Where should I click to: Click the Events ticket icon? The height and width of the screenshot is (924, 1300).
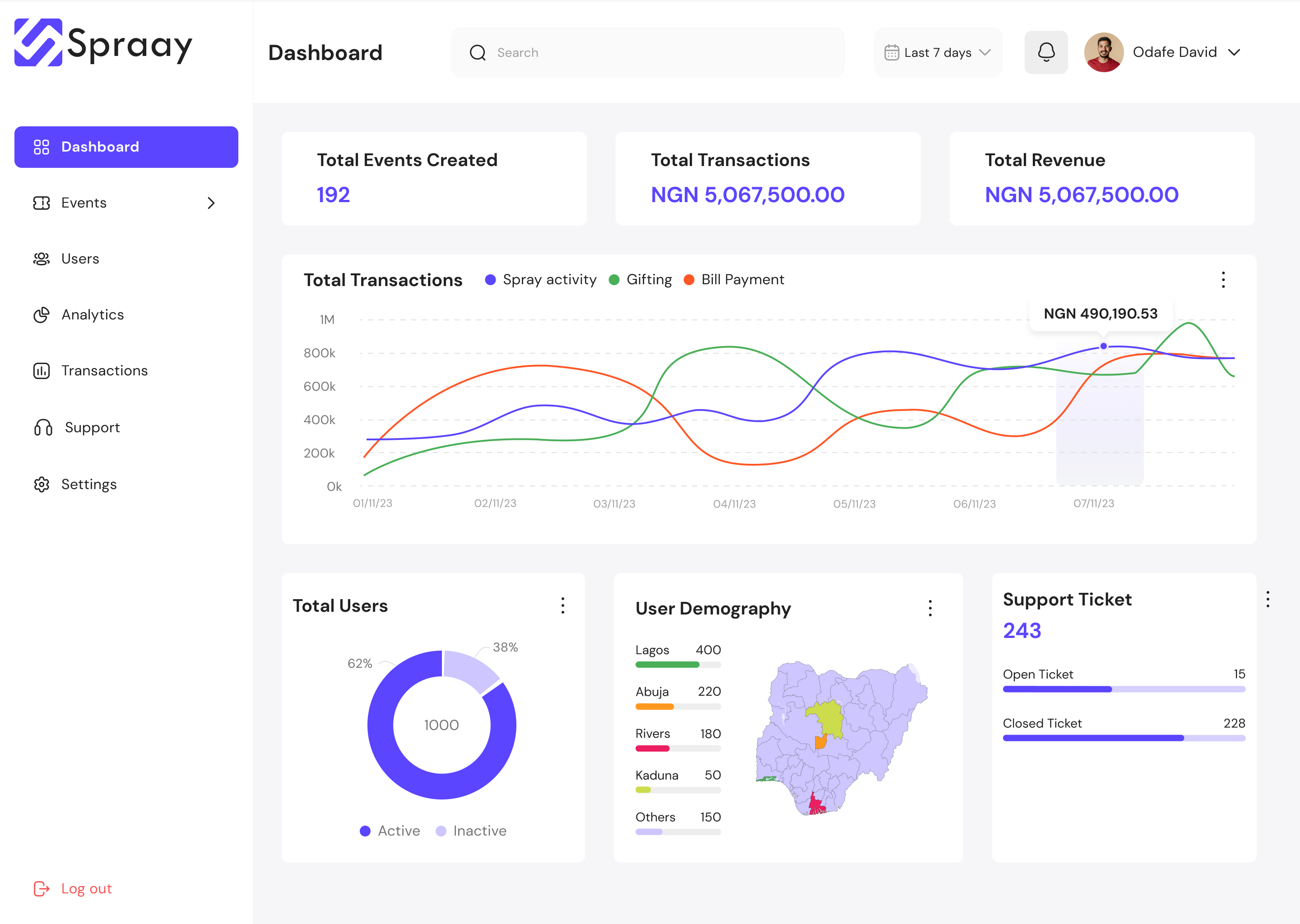tap(41, 203)
